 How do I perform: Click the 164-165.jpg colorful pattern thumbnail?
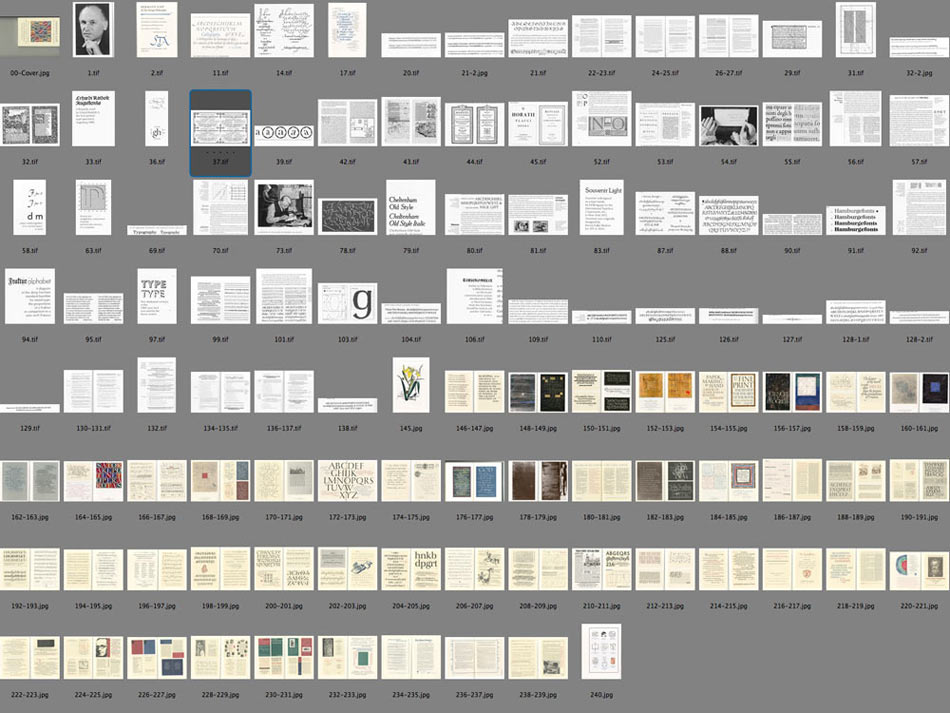tap(93, 481)
